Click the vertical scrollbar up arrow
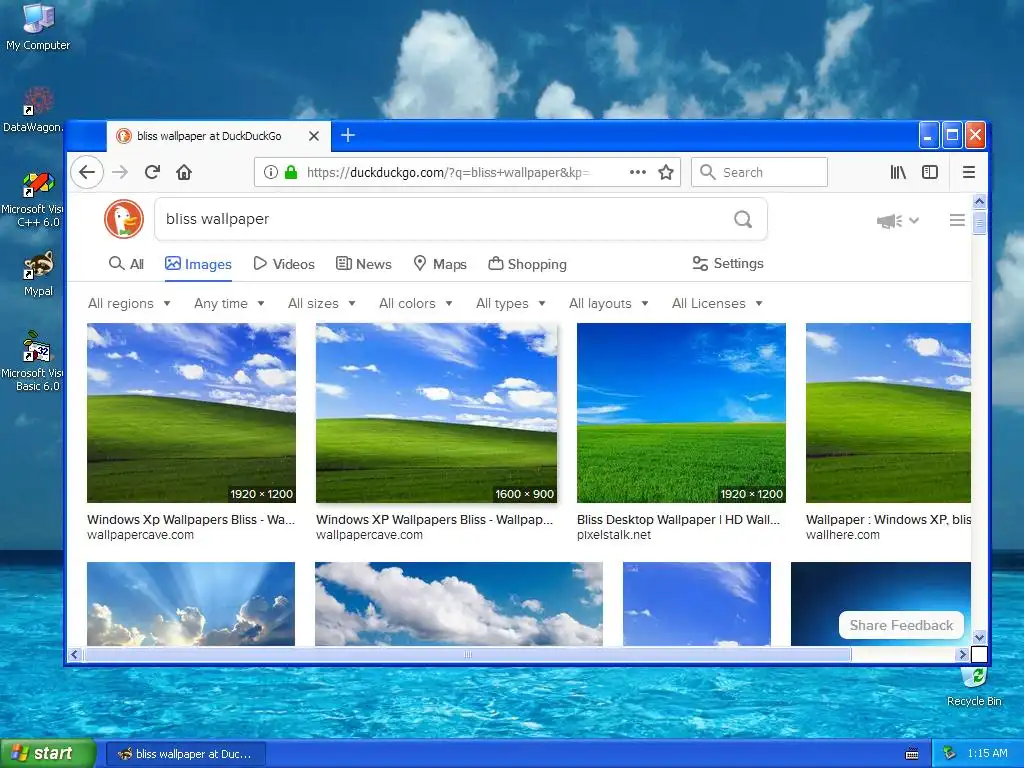This screenshot has height=768, width=1024. tap(979, 201)
